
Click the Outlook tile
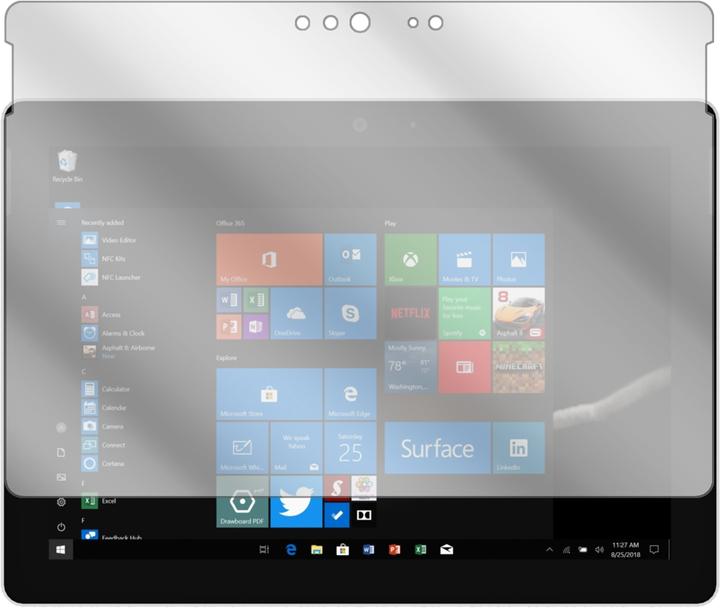coord(350,259)
